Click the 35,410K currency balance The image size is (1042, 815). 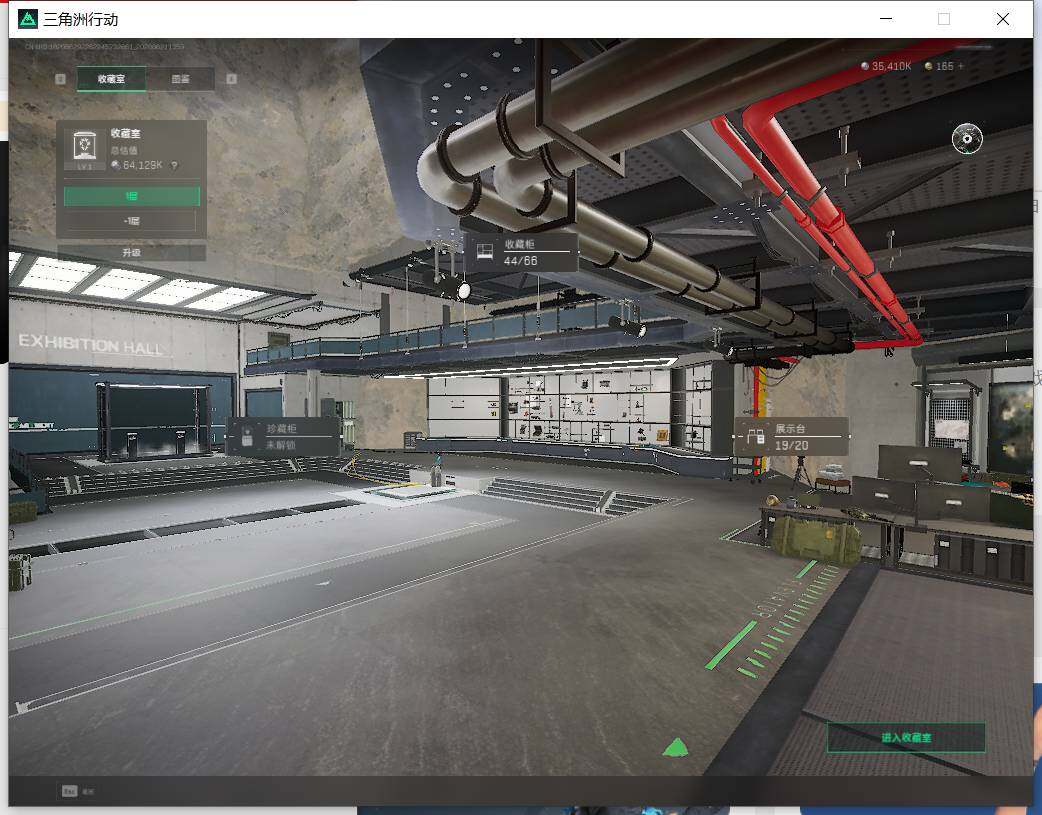click(x=891, y=66)
